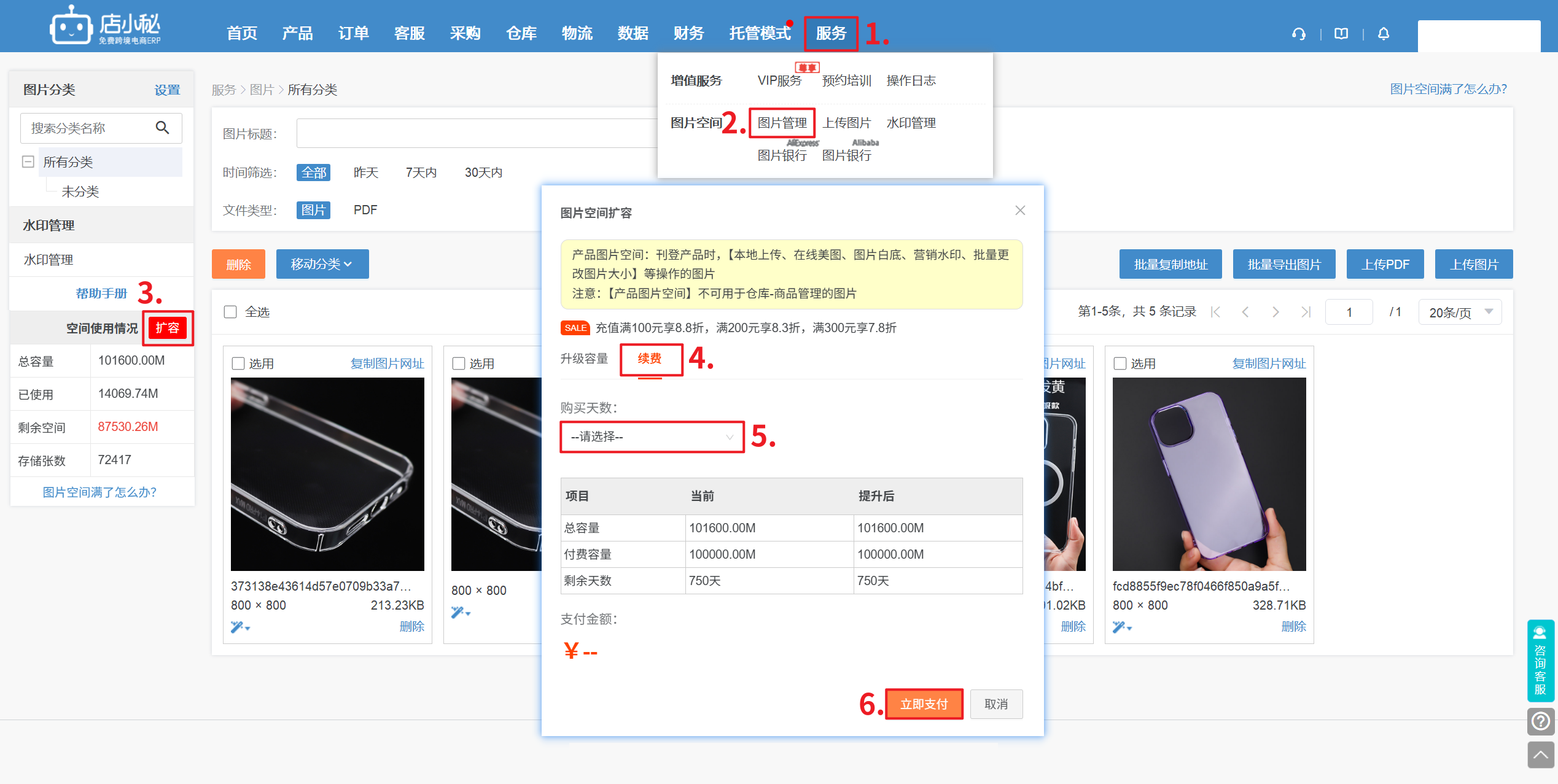Tick 选用 checkbox on purple phone case image
The height and width of the screenshot is (784, 1558).
[x=1120, y=363]
